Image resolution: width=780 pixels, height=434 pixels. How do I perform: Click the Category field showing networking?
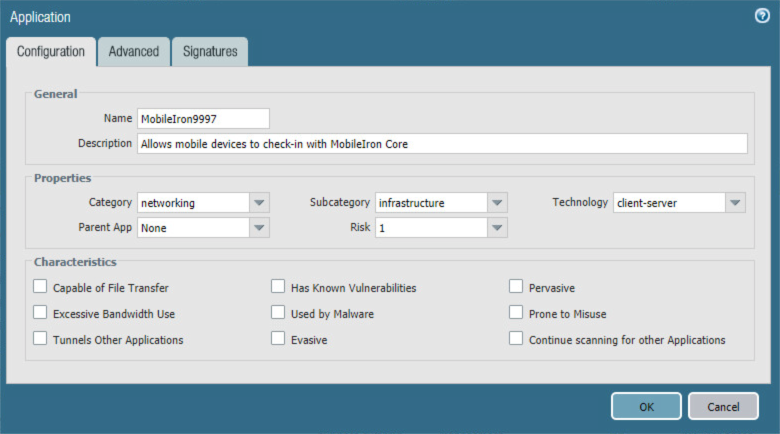(193, 203)
